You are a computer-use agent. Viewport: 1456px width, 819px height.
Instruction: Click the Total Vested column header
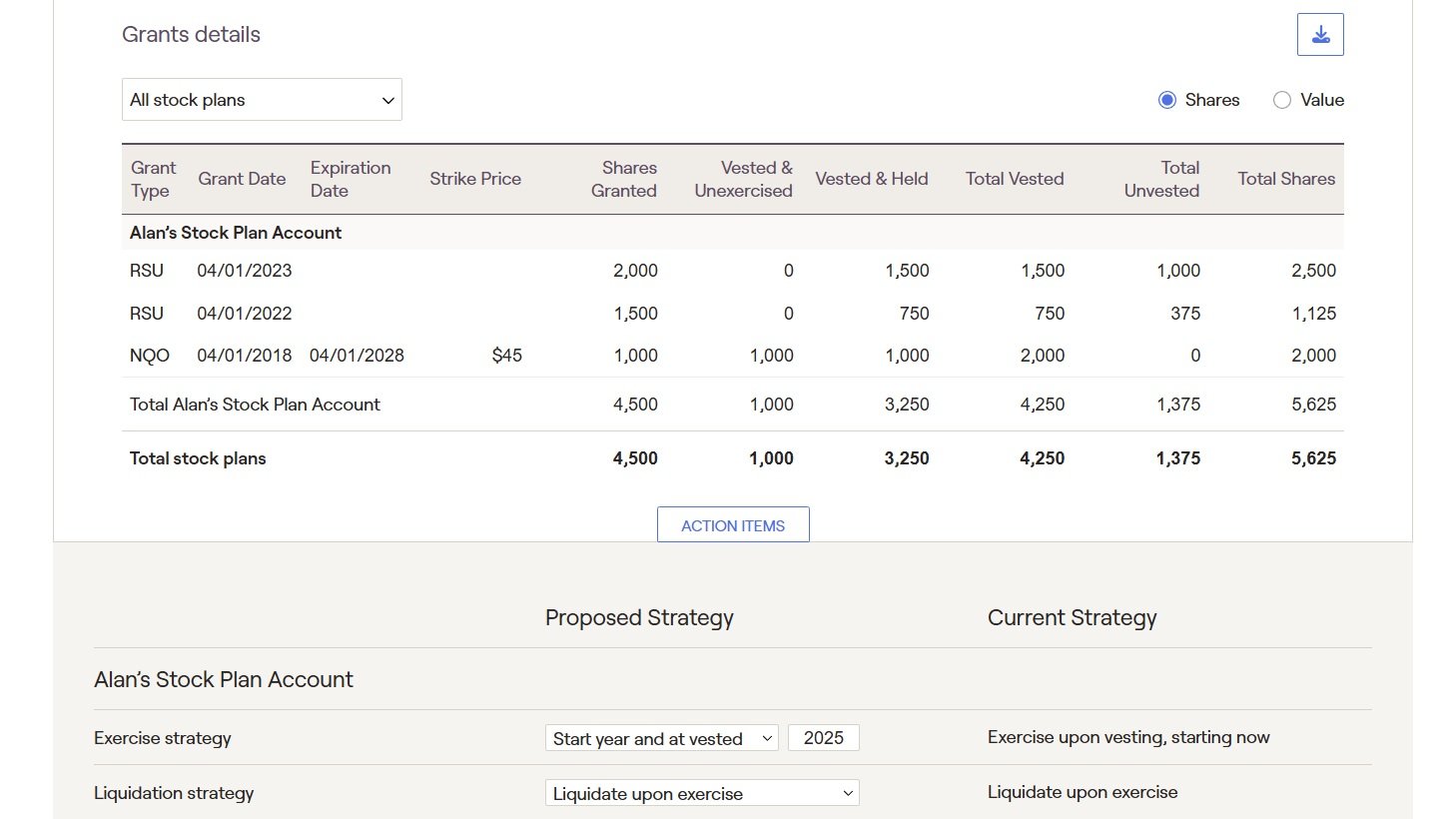point(1015,179)
